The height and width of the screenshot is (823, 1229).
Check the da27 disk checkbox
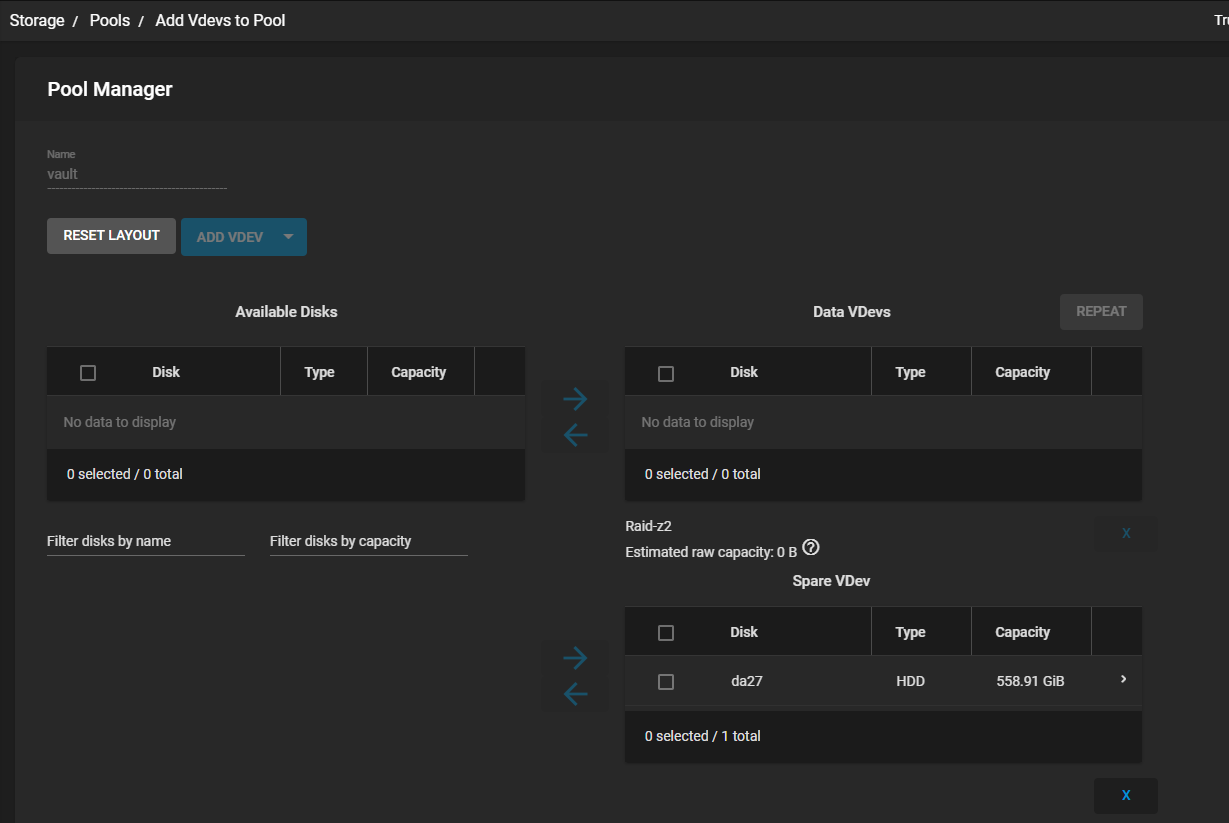(666, 682)
